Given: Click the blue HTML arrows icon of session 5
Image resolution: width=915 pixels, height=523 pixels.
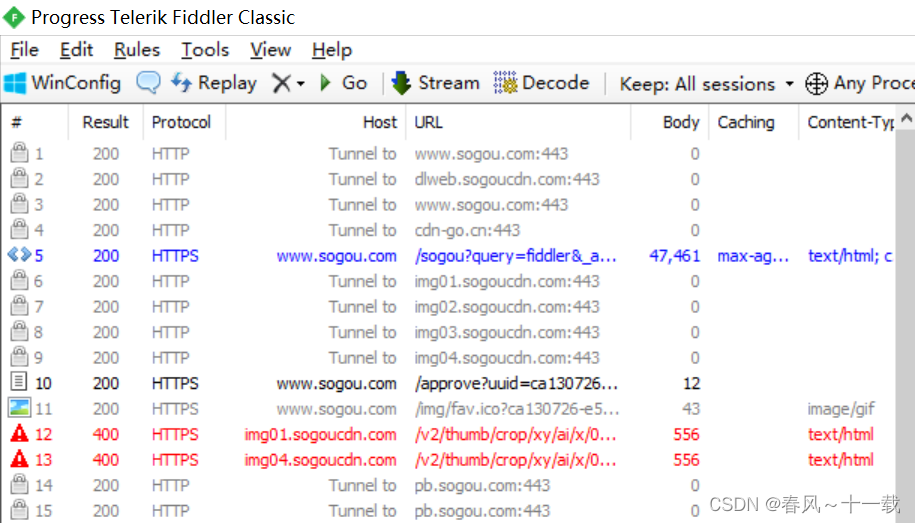Looking at the screenshot, I should coord(19,255).
